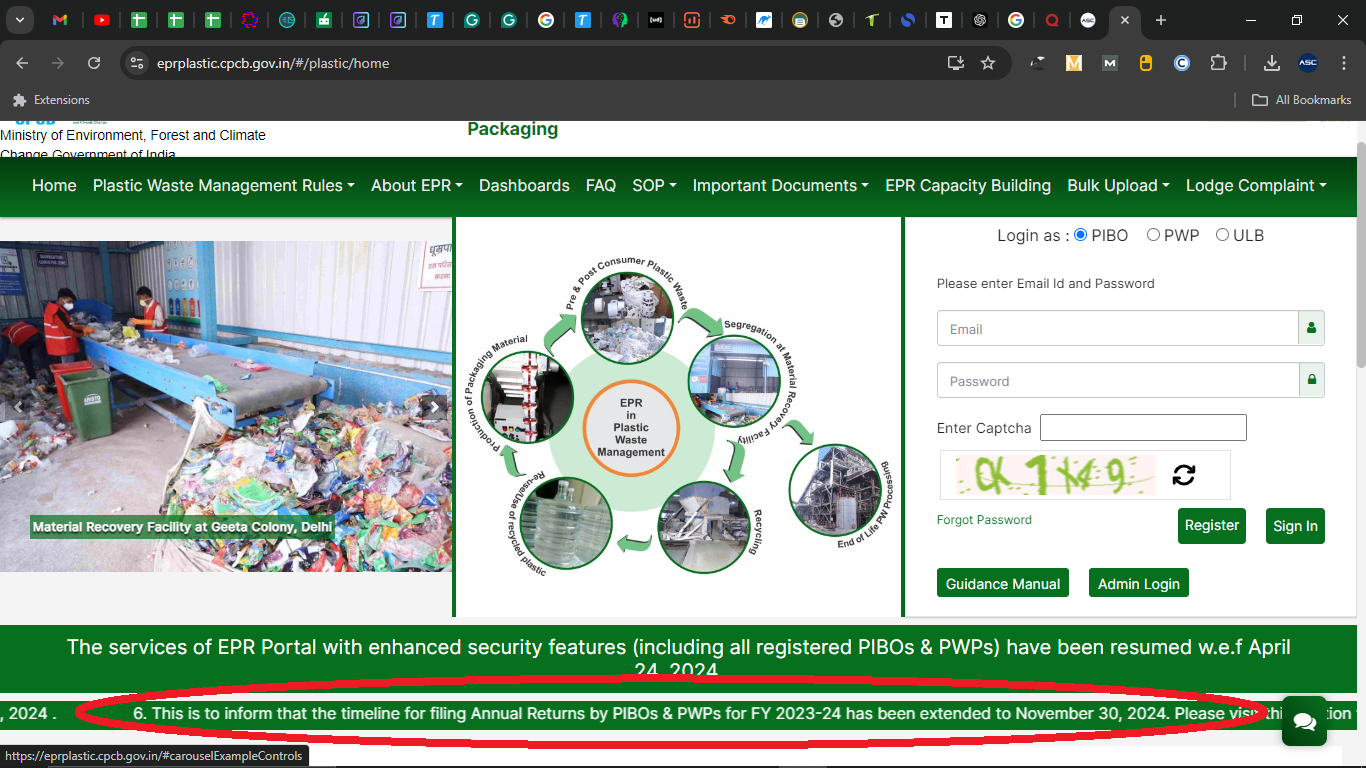Click the Sign In button
The width and height of the screenshot is (1366, 768).
1295,525
